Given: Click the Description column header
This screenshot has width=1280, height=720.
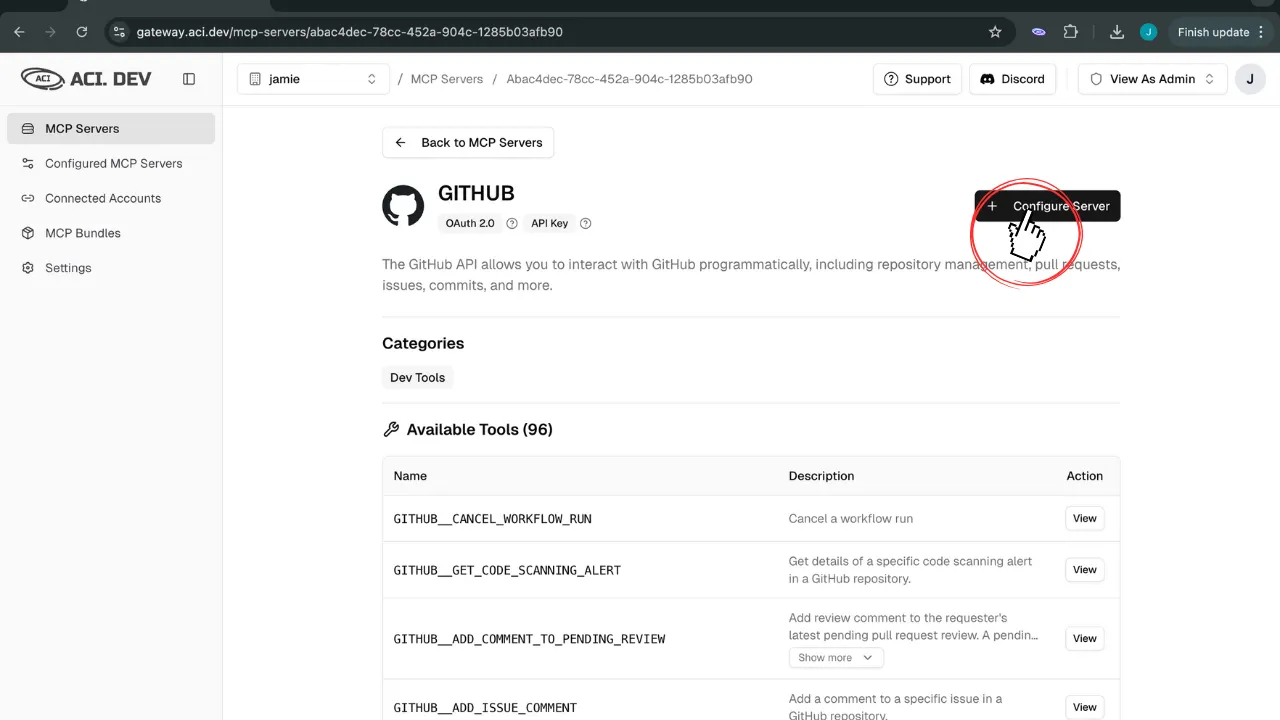Looking at the screenshot, I should click(821, 476).
